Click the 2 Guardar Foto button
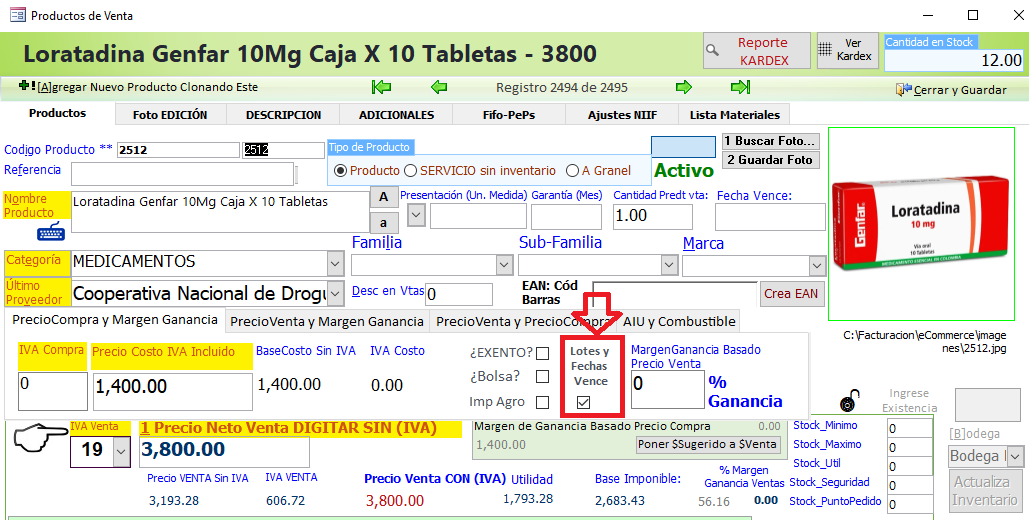This screenshot has height=520, width=1029. coord(770,160)
